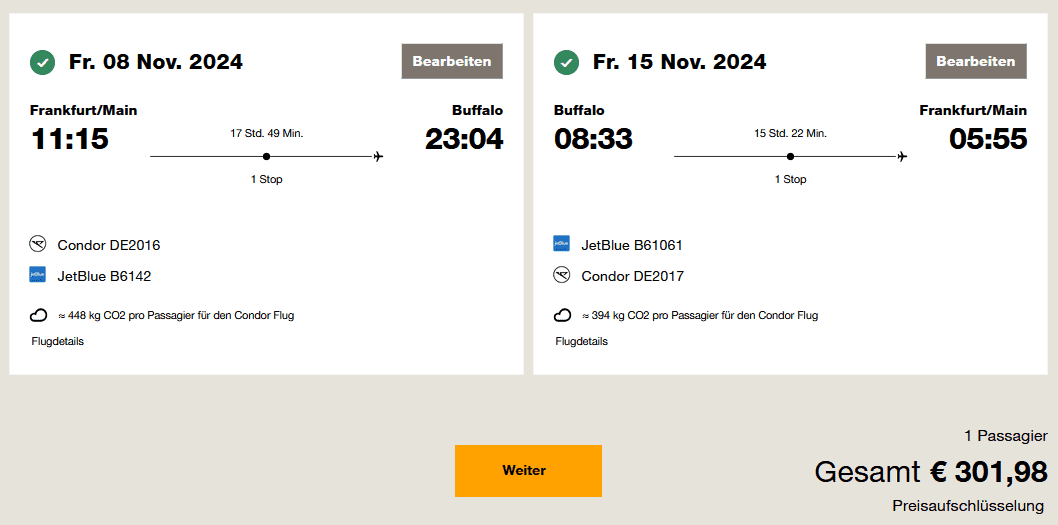Click airplane icon on outbound route line
This screenshot has width=1058, height=525.
378,156
